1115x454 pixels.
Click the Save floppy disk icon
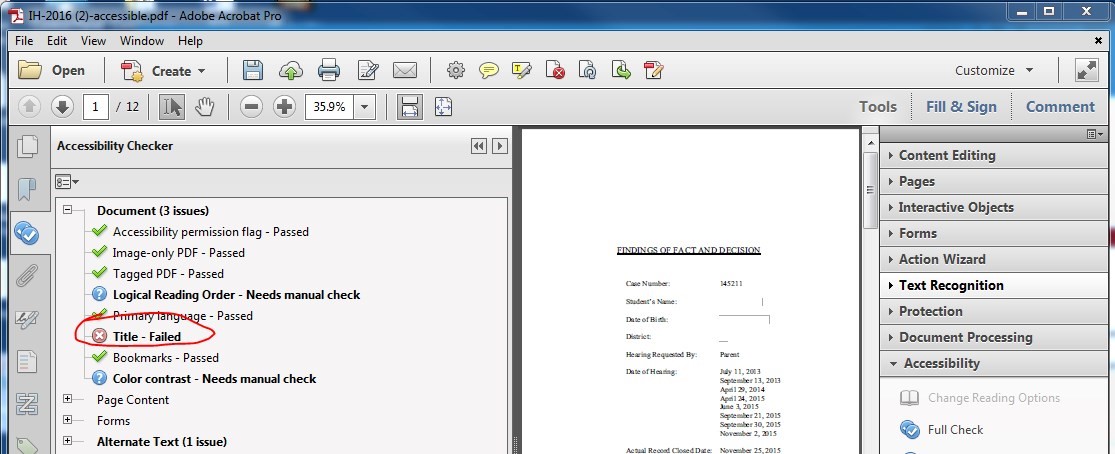(253, 71)
